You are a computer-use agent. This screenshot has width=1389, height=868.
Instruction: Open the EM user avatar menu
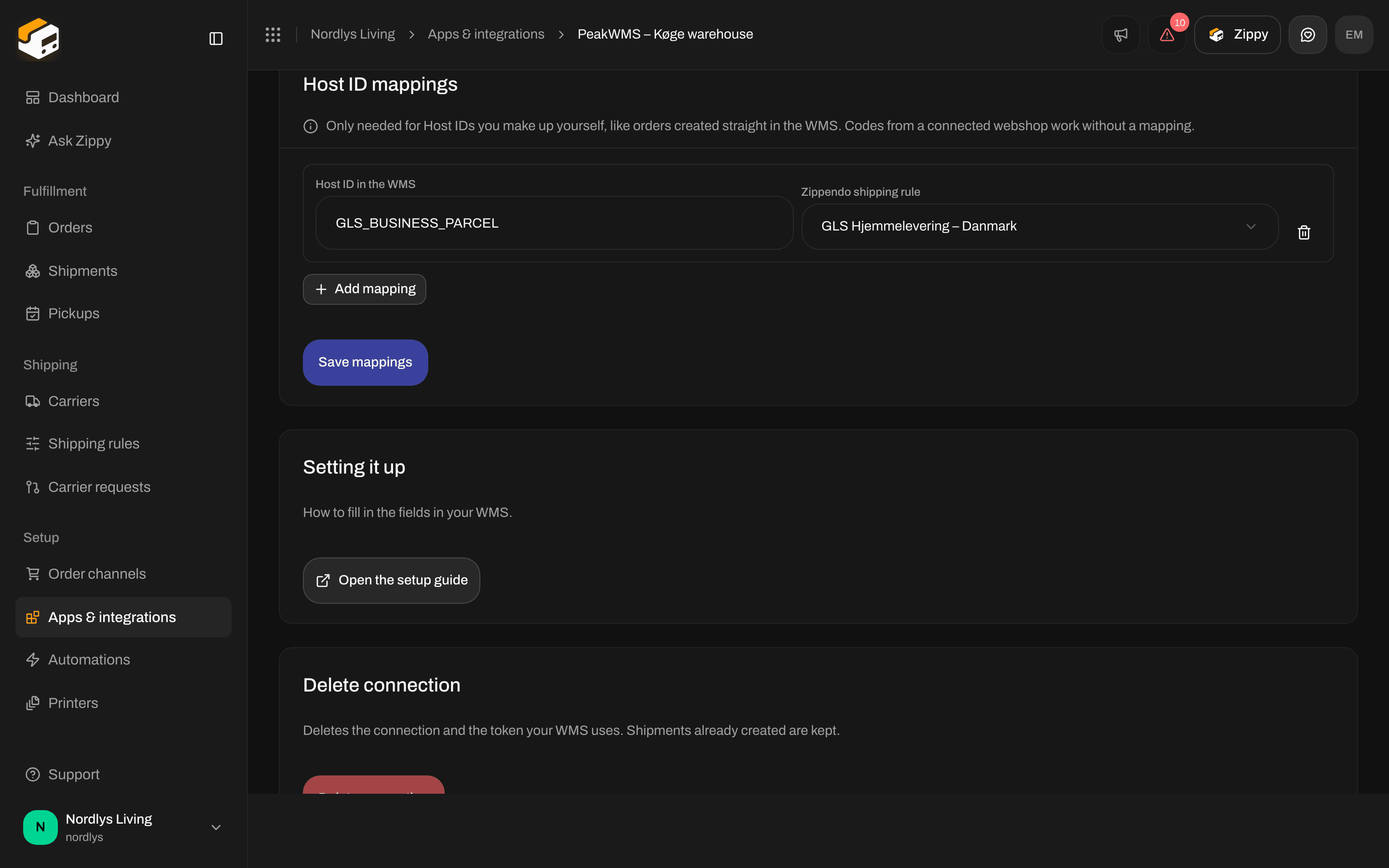pyautogui.click(x=1354, y=34)
